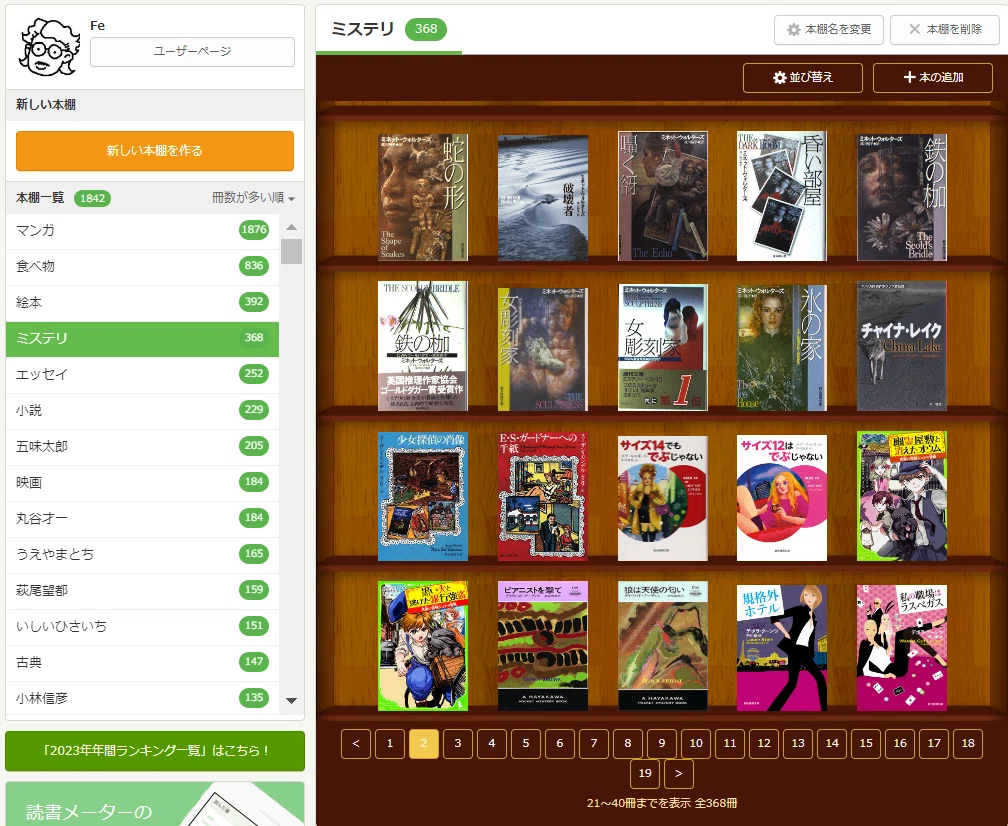Viewport: 1008px width, 826px height.
Task: Open book cover 黒い犬と逃げた銀行強盗
Action: point(423,646)
